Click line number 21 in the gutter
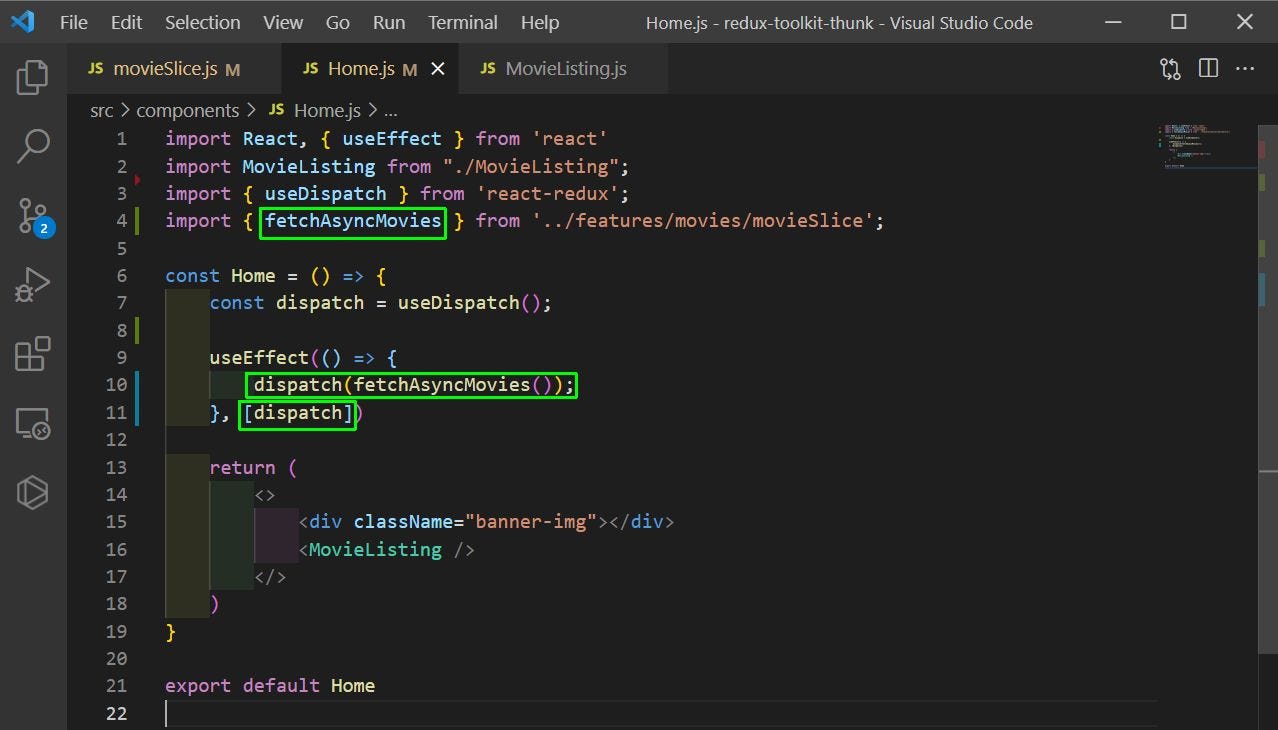This screenshot has width=1278, height=730. (116, 685)
